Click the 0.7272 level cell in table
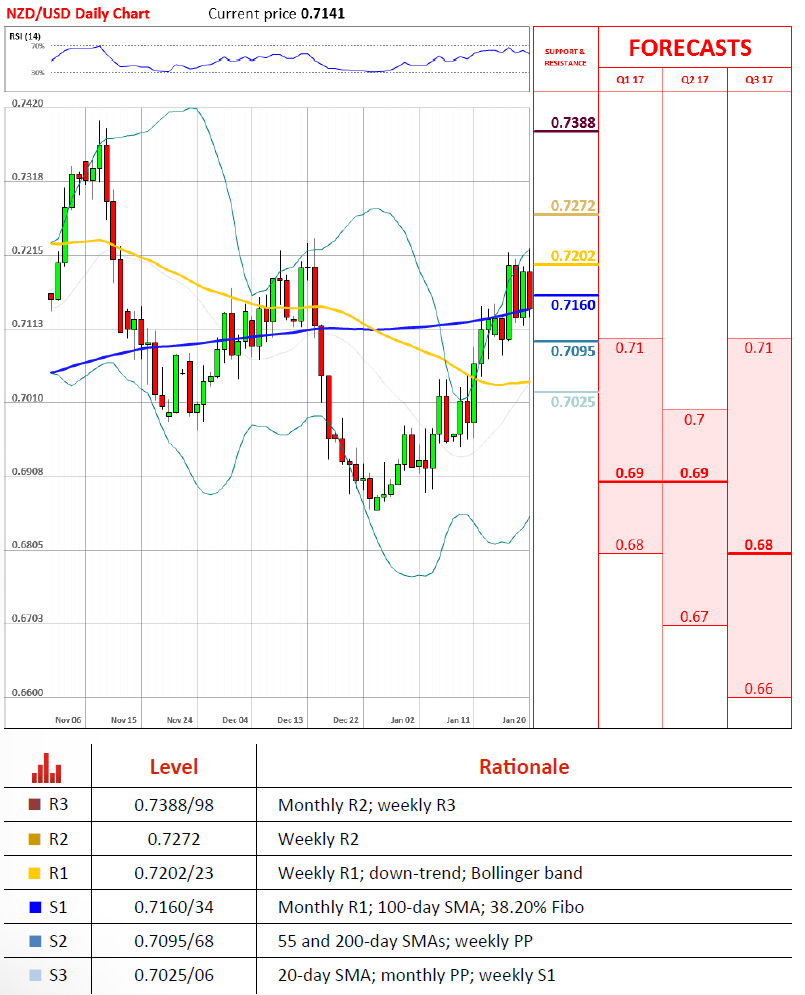Image resolution: width=805 pixels, height=995 pixels. click(x=174, y=839)
